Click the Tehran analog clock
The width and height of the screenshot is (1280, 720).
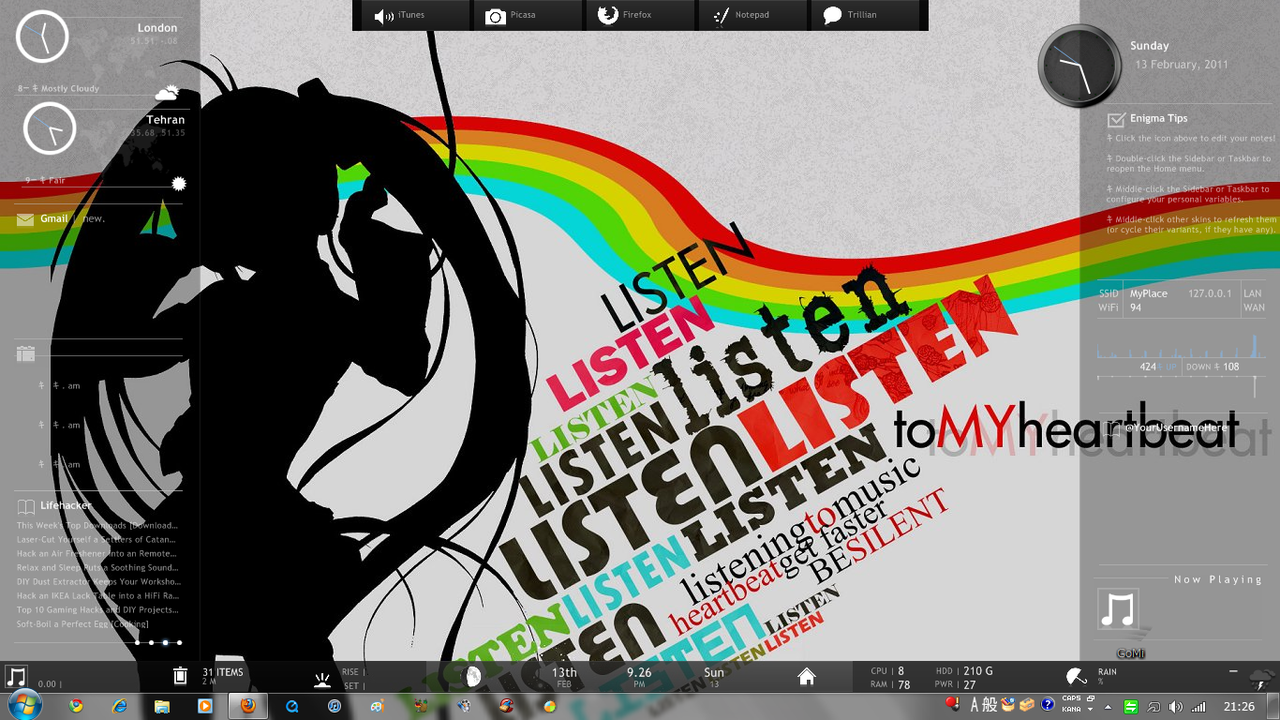[50, 128]
